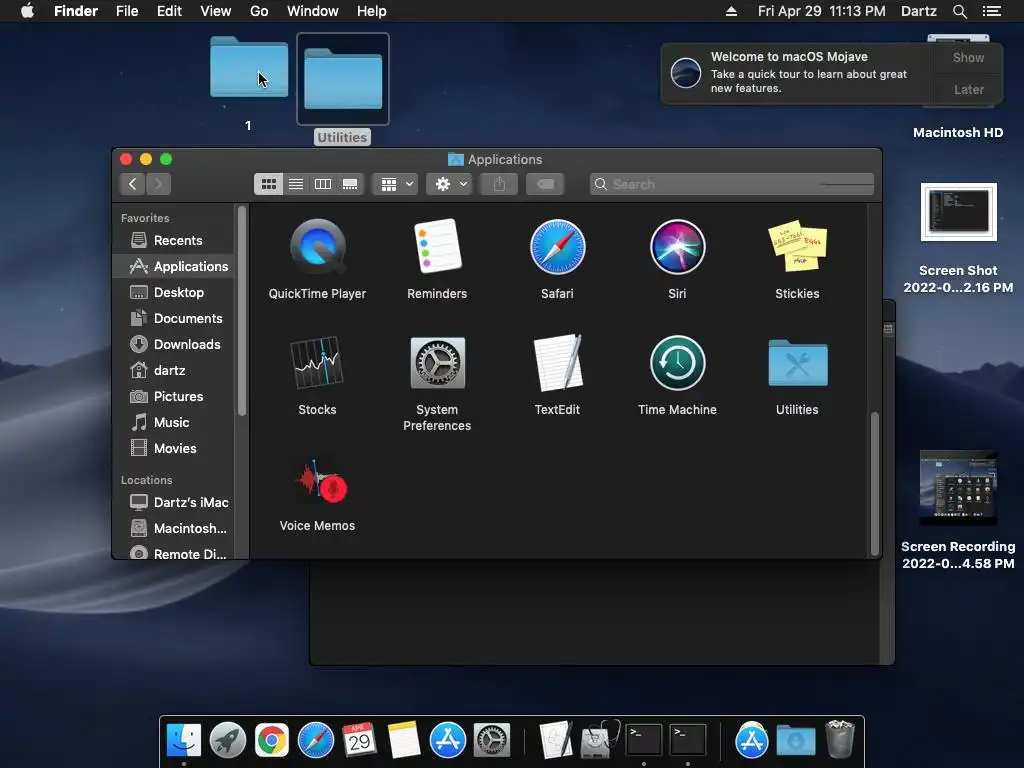Open the Window menu
Viewport: 1024px width, 768px height.
click(x=313, y=11)
